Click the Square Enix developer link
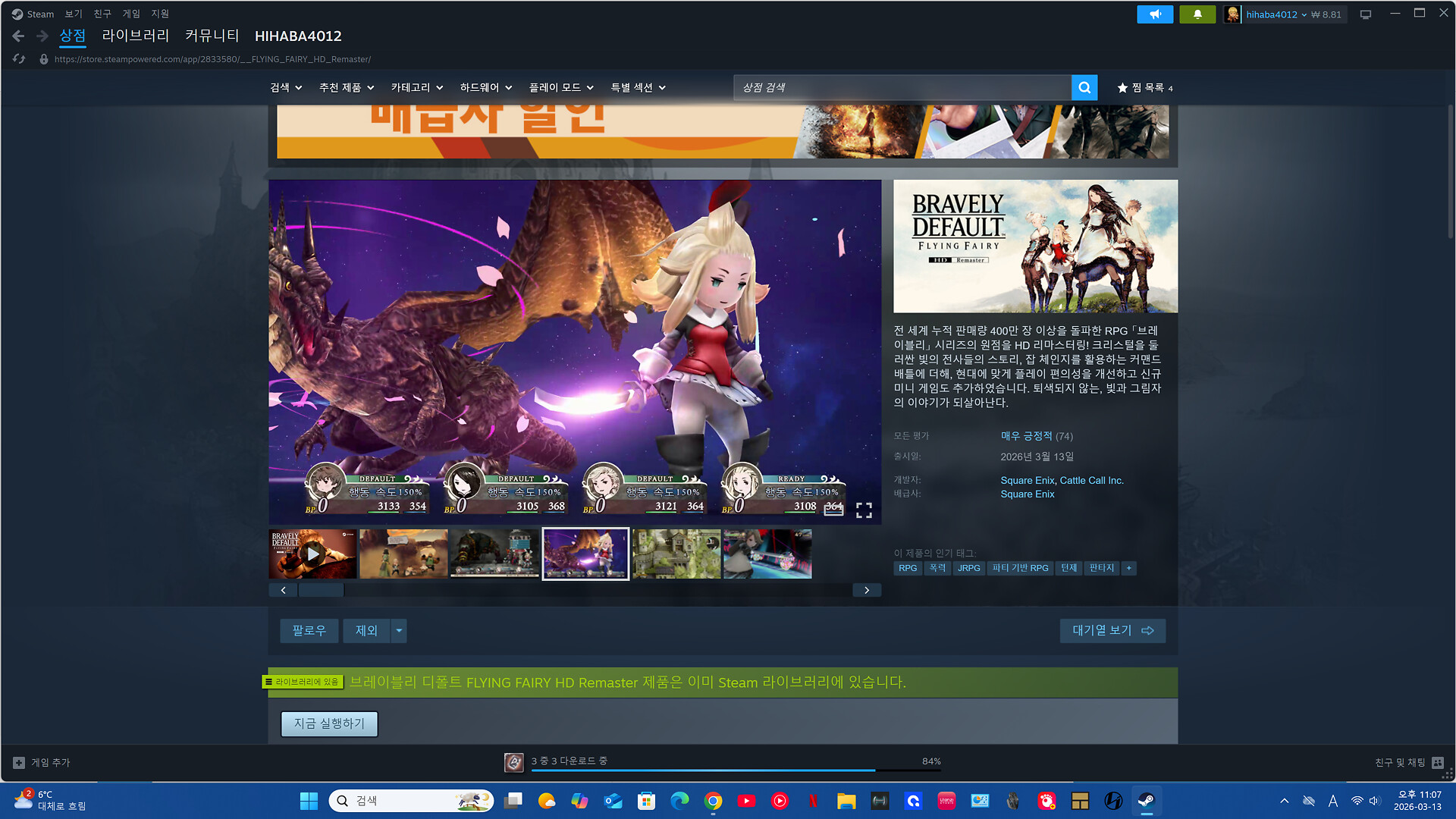 point(1027,481)
